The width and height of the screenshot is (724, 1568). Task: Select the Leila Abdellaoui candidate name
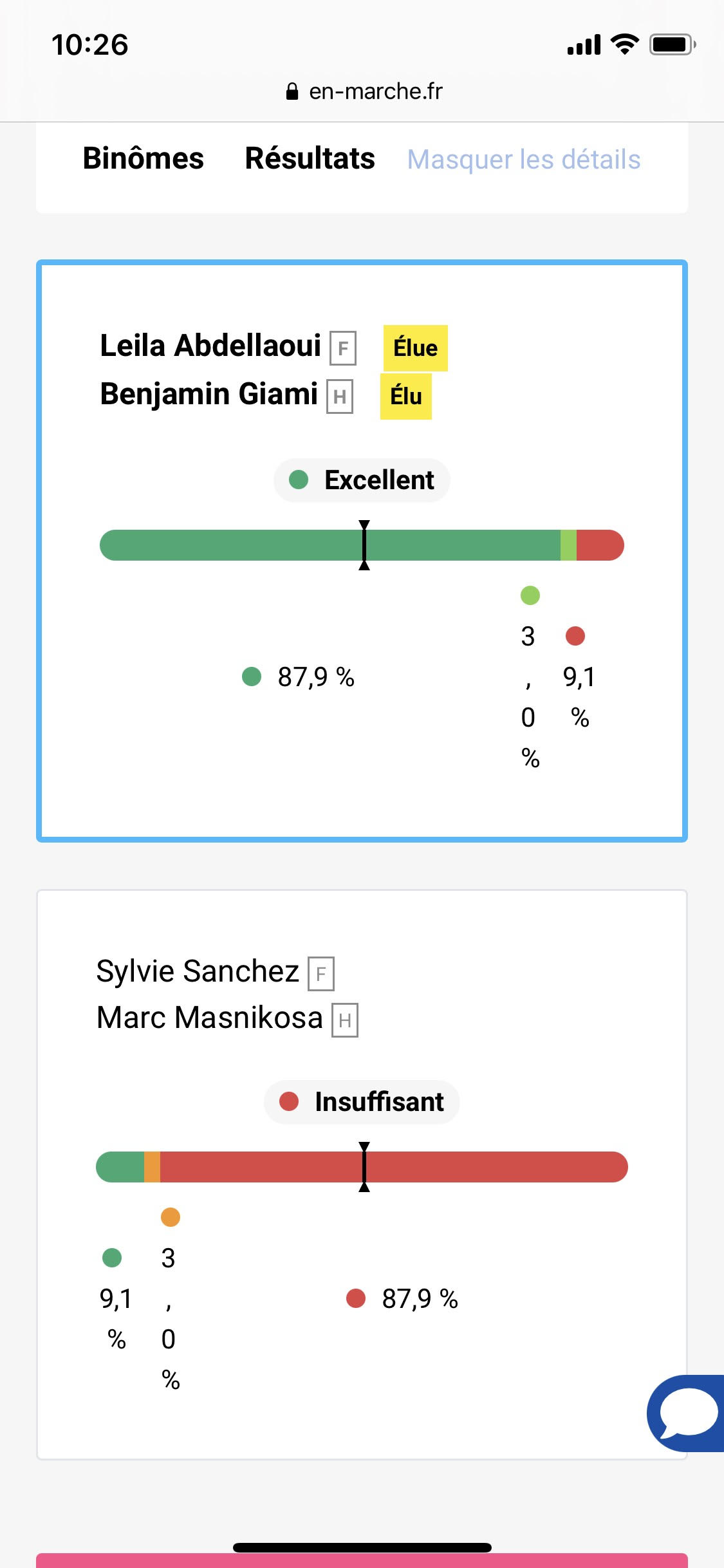point(210,346)
